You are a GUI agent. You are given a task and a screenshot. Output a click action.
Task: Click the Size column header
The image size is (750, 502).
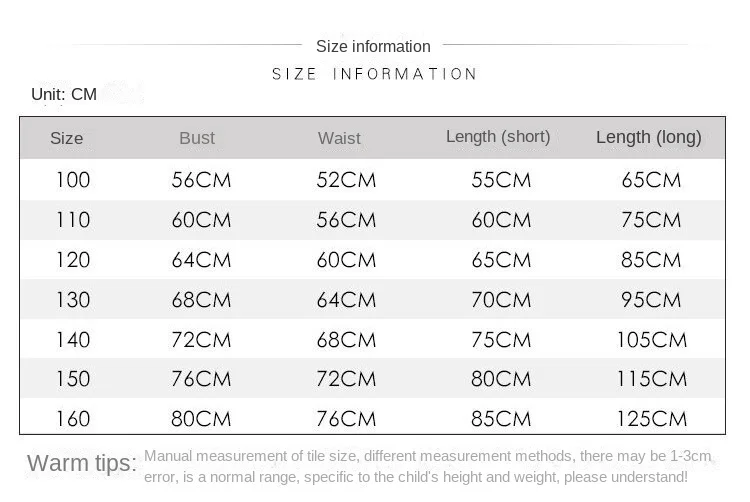click(x=66, y=138)
